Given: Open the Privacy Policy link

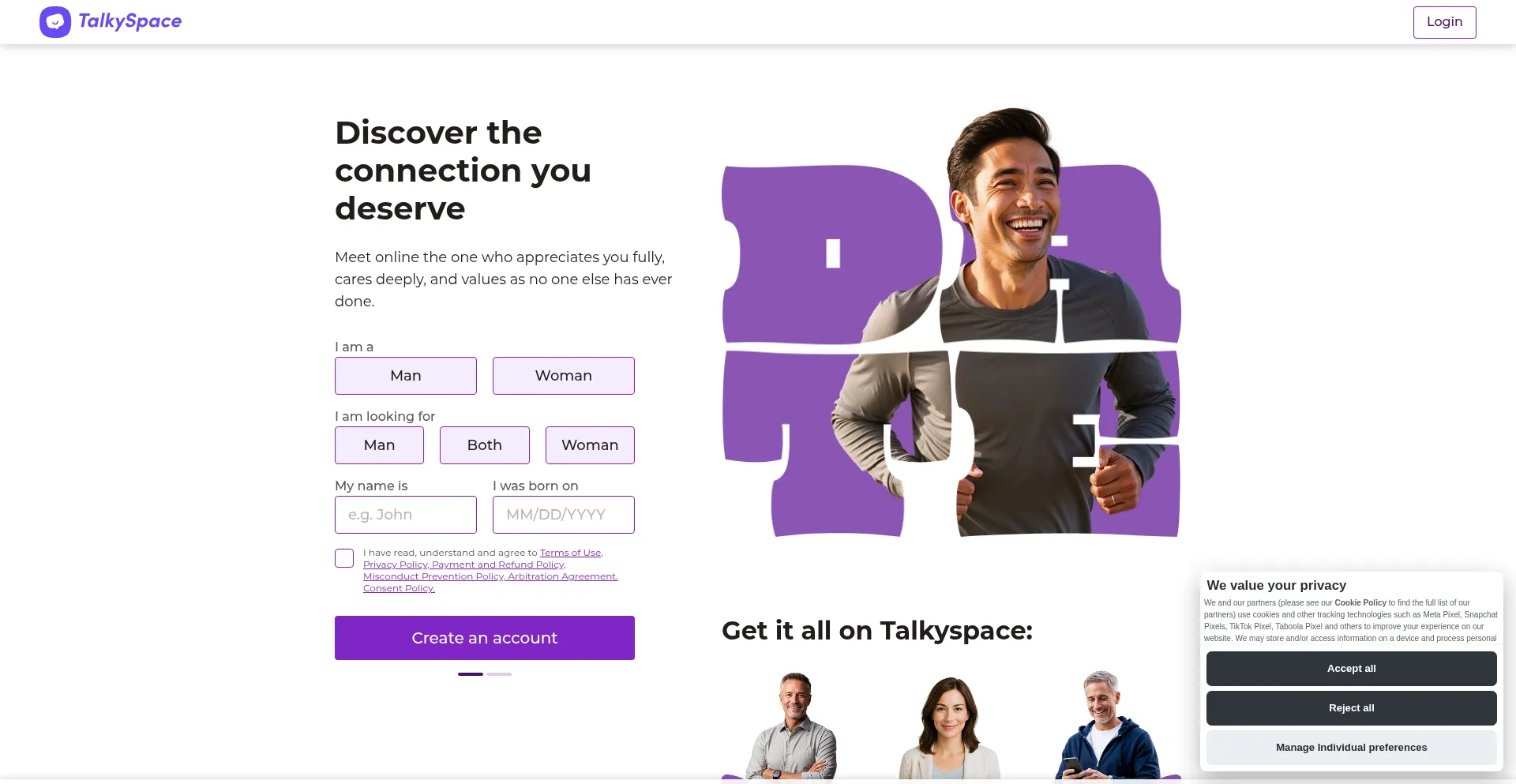Looking at the screenshot, I should point(396,565).
